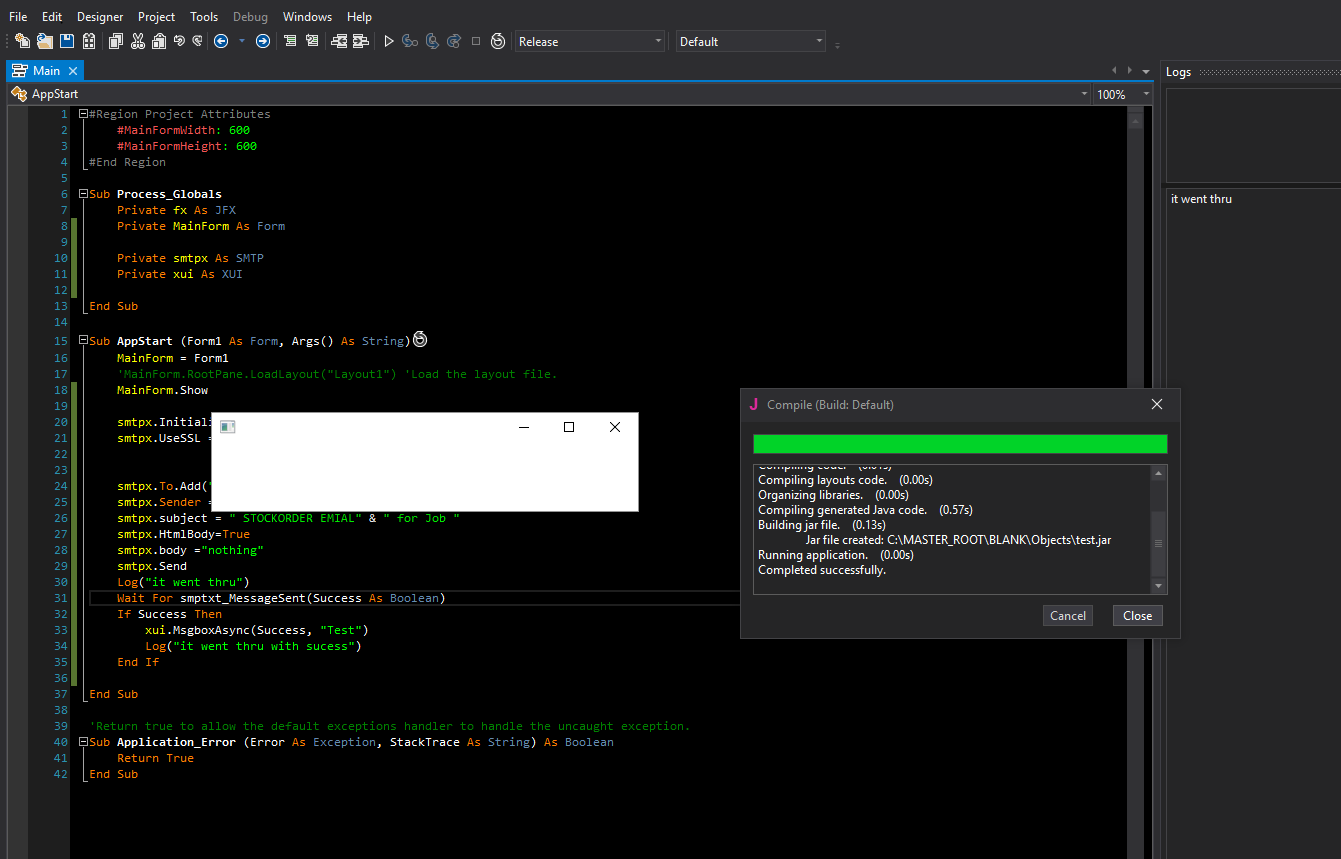Screen dimensions: 1341x859
Task: Click the Restart circular arrow icon
Action: [497, 41]
